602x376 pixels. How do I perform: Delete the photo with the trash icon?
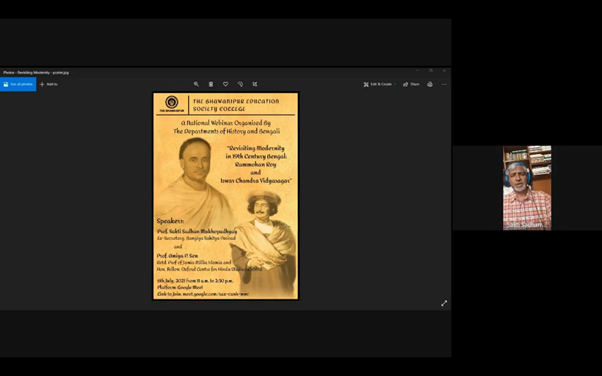[211, 84]
